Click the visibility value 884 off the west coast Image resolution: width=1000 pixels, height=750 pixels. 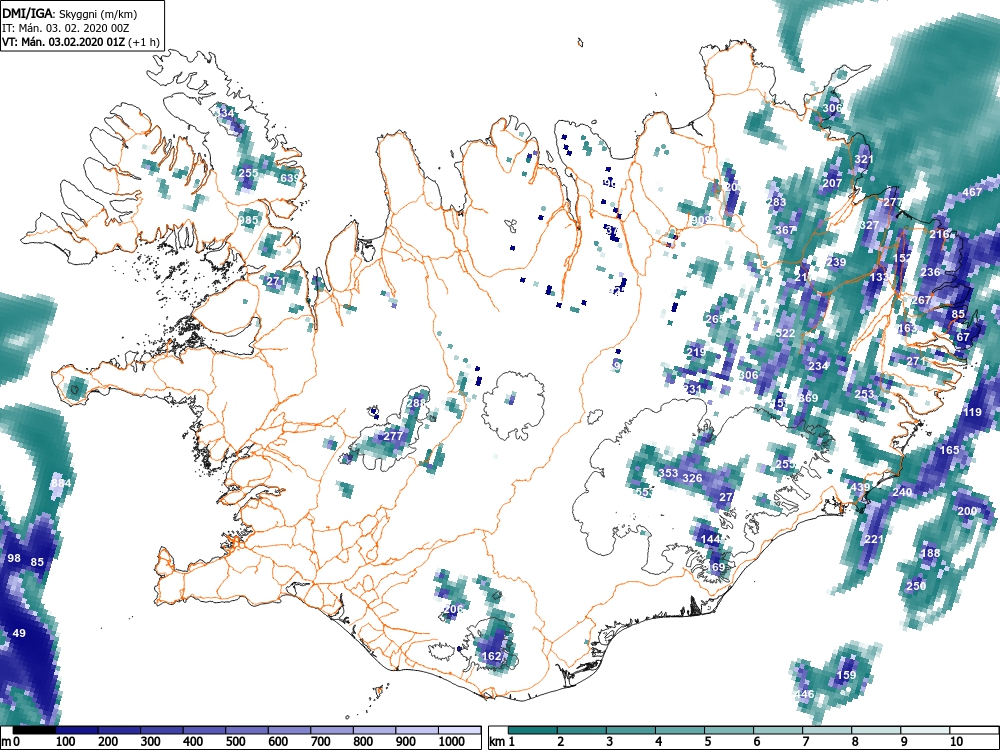click(61, 483)
